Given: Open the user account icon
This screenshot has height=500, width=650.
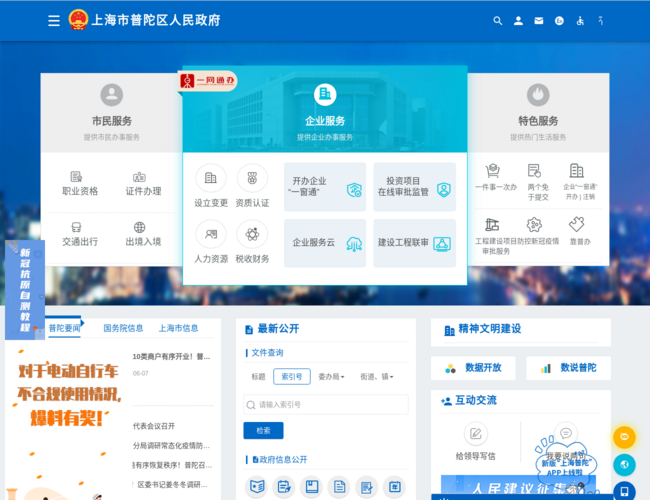Looking at the screenshot, I should point(518,20).
